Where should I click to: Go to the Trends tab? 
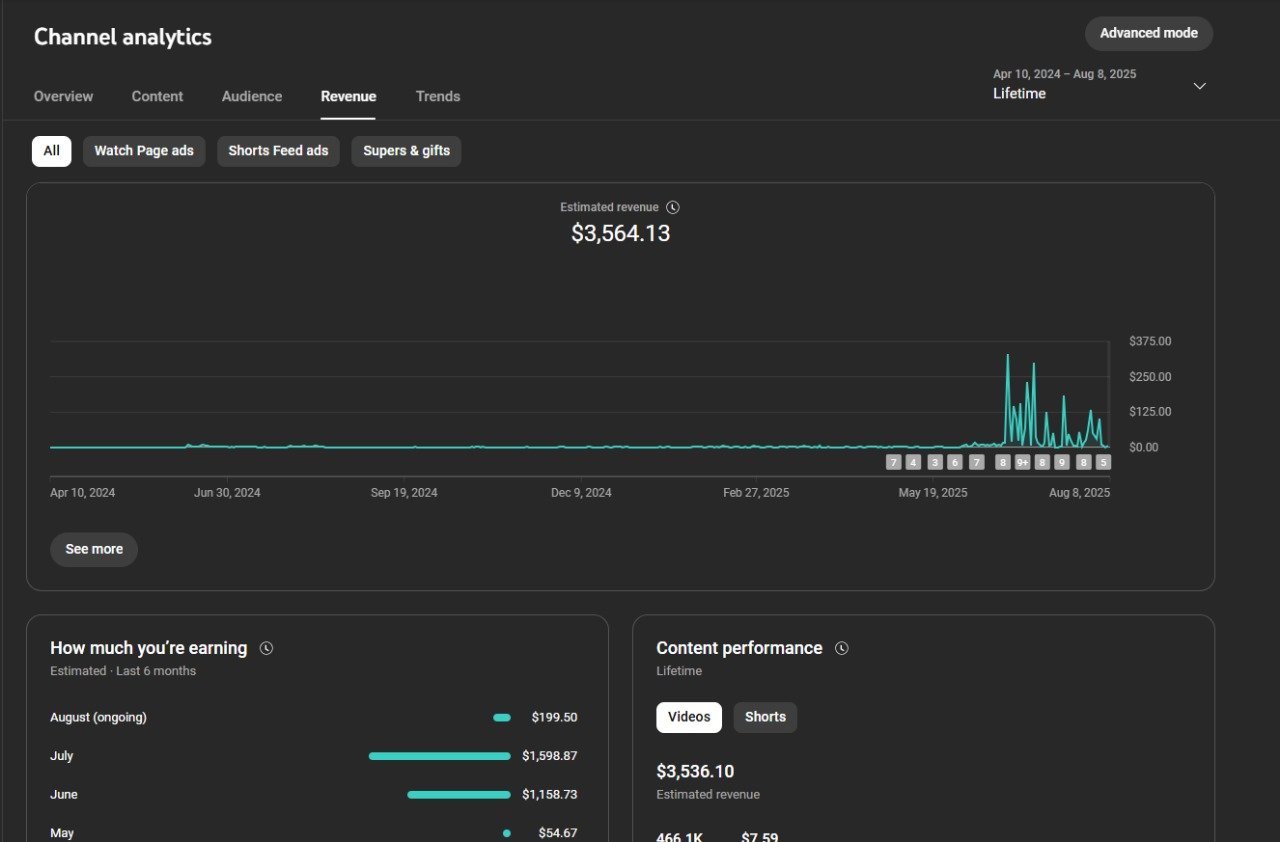point(438,96)
